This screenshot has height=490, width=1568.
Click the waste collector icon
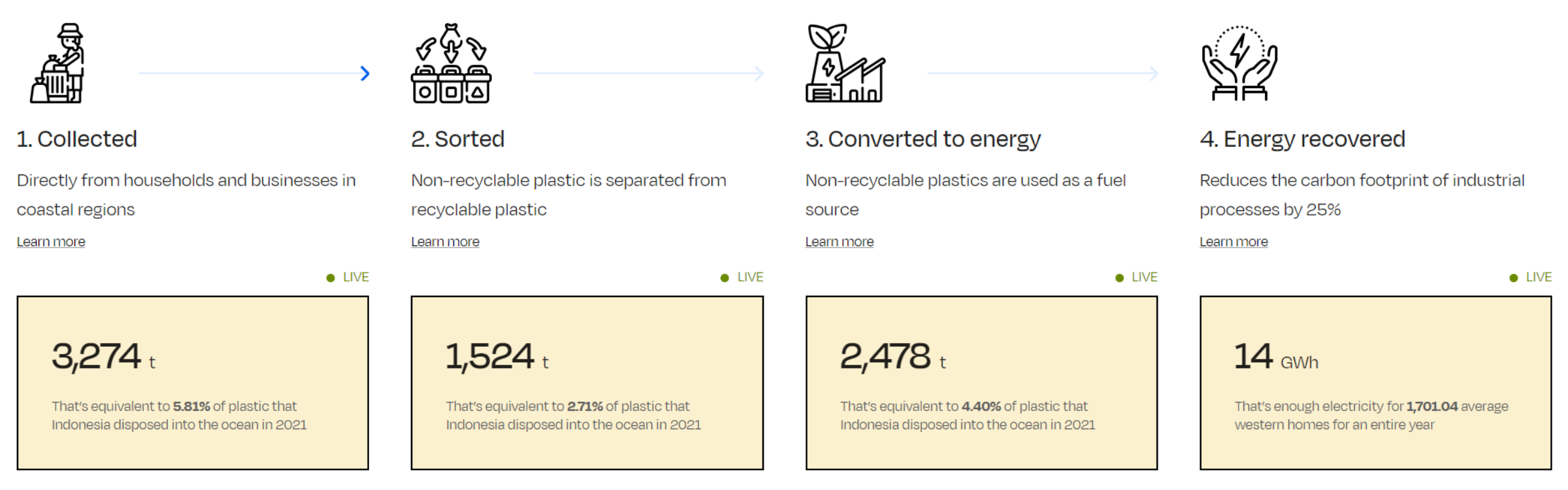(58, 63)
